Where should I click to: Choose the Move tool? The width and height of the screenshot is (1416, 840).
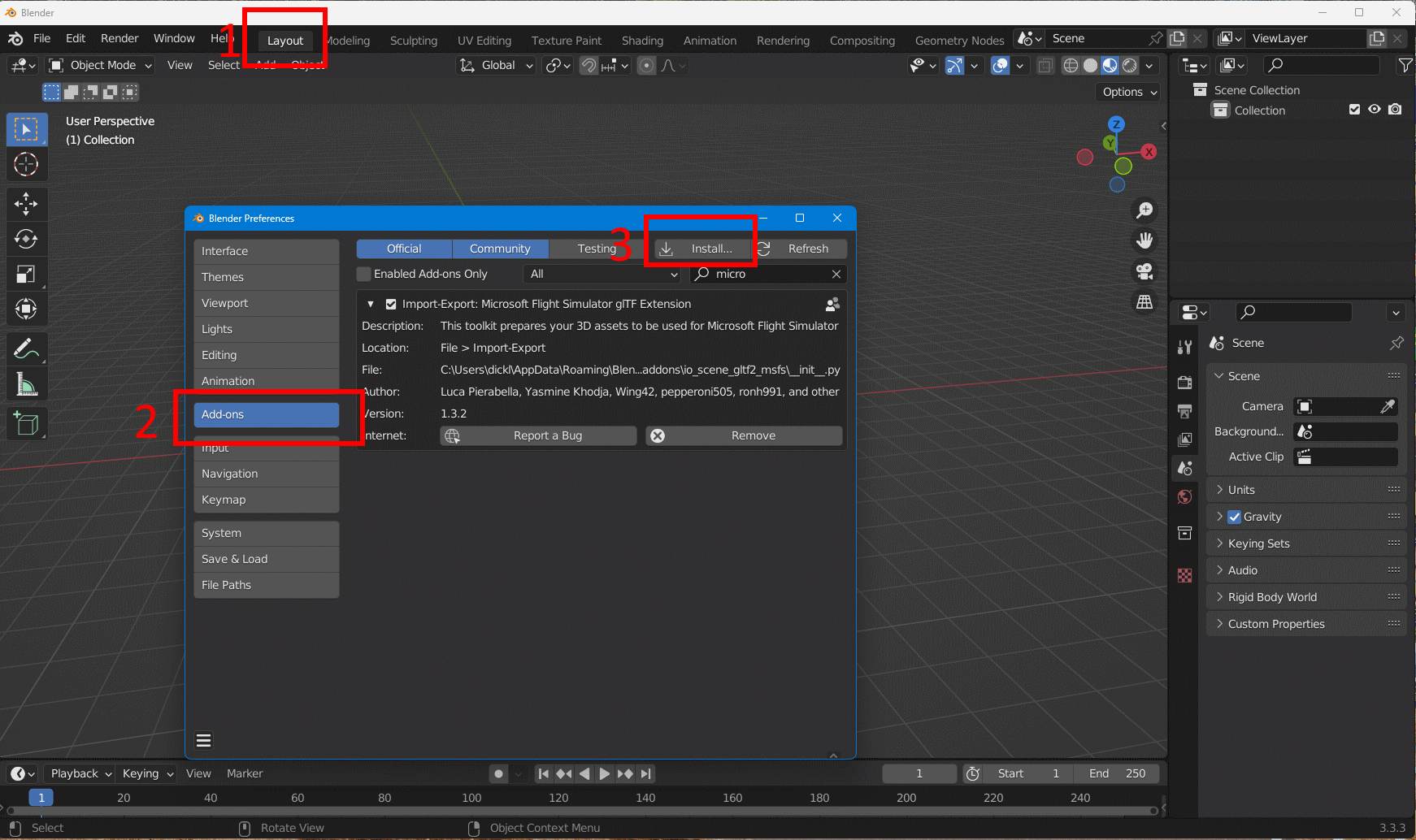pyautogui.click(x=27, y=204)
